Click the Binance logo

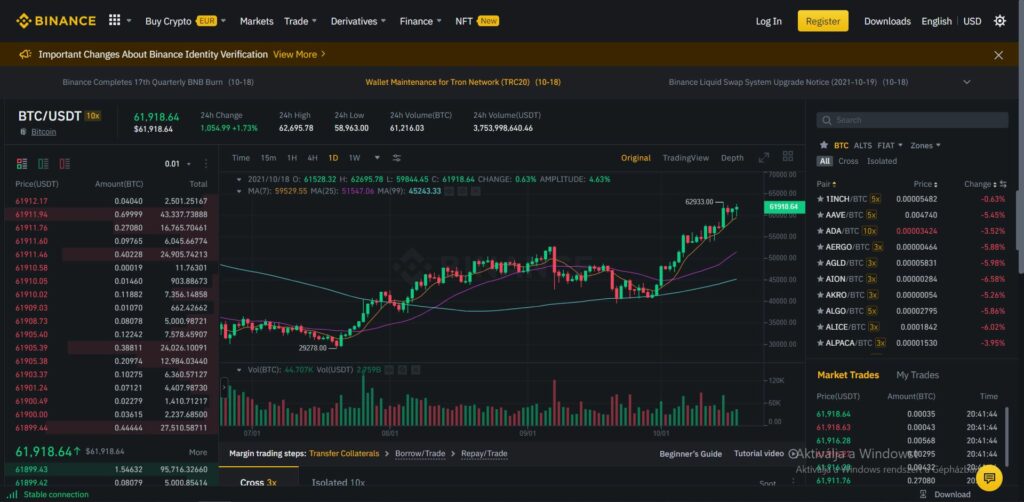tap(56, 21)
